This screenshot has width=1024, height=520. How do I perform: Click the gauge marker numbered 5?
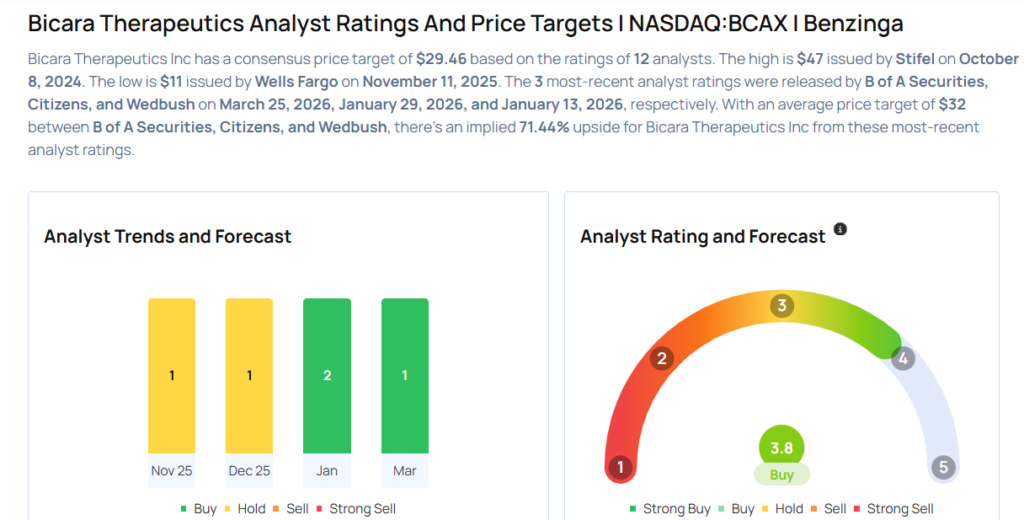point(942,467)
